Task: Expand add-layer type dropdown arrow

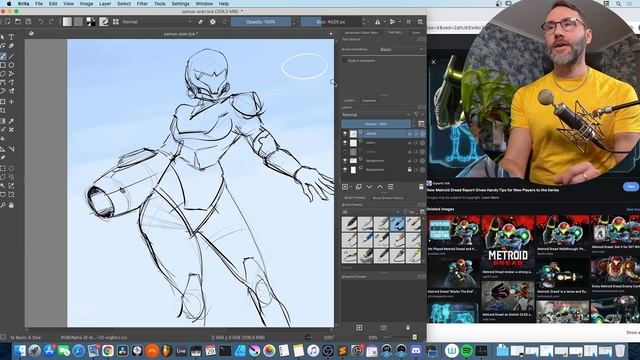Action: click(351, 187)
